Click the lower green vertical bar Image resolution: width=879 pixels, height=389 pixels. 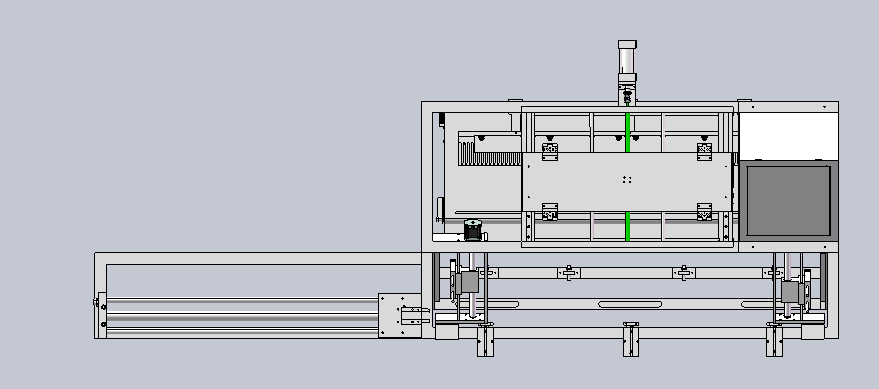(x=628, y=226)
